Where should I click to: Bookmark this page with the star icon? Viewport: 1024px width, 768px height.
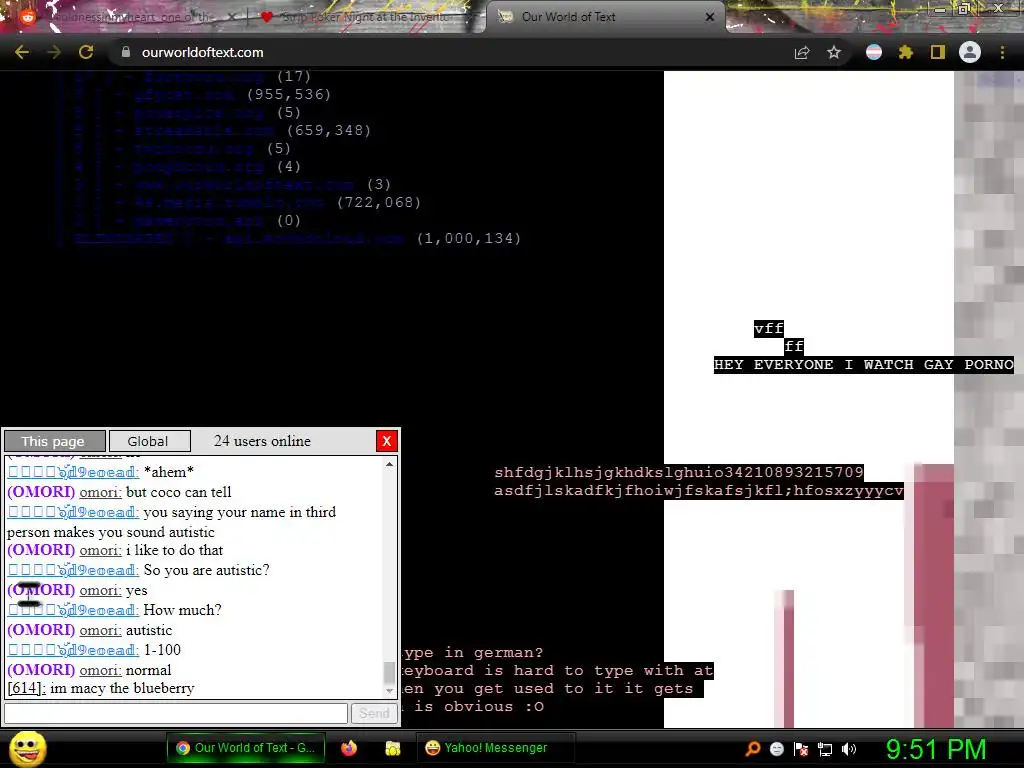click(x=834, y=52)
